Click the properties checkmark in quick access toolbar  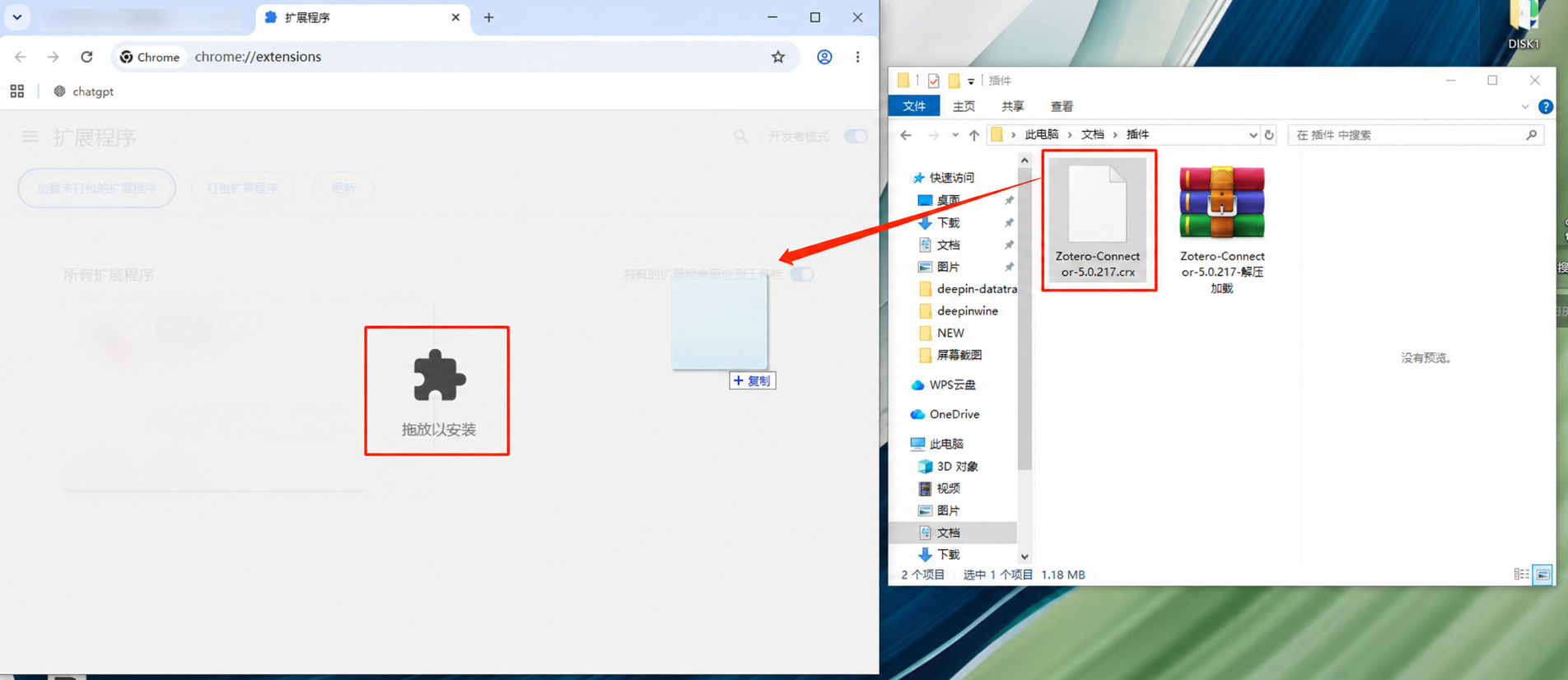[x=933, y=81]
